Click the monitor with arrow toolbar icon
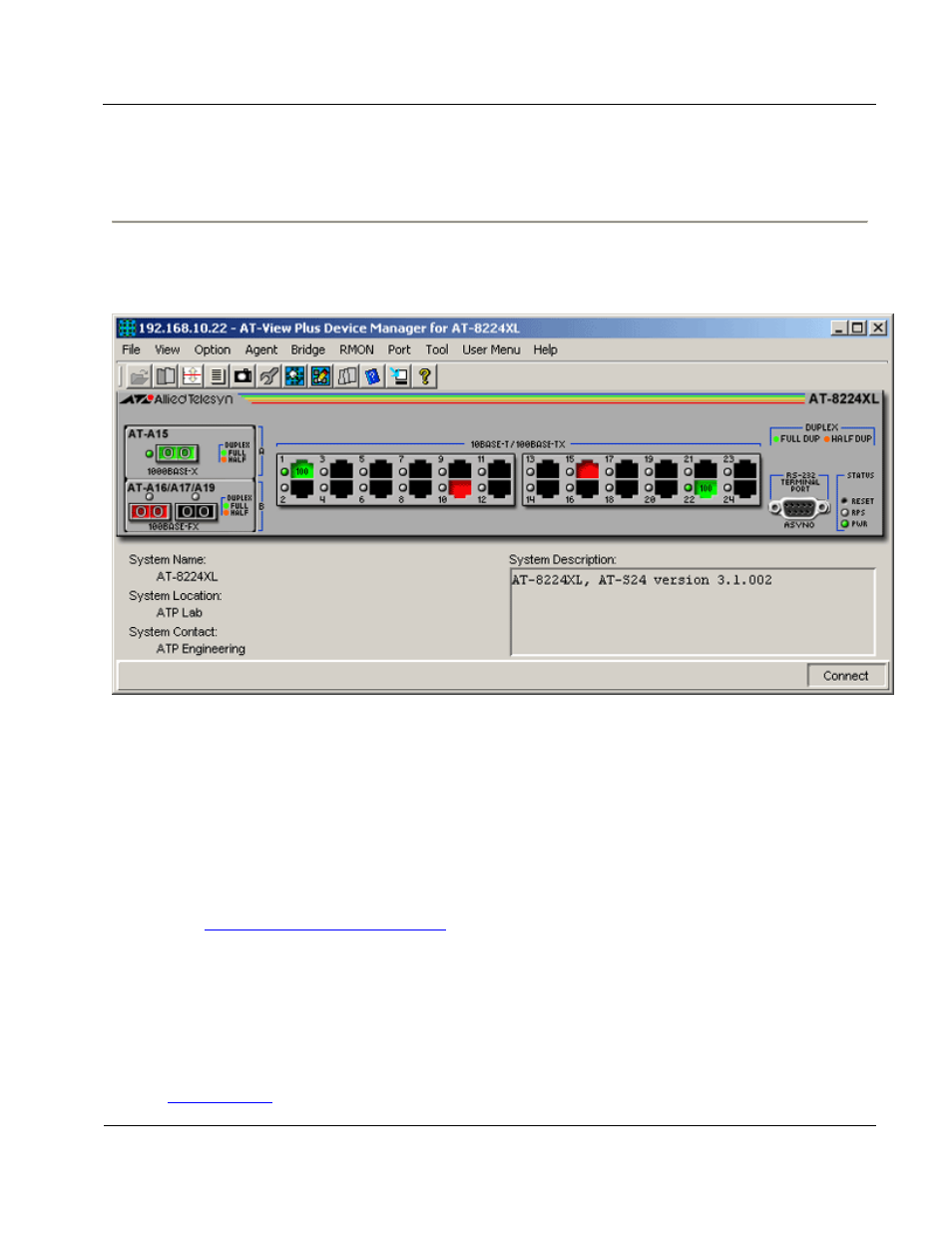952x1233 pixels. point(399,376)
